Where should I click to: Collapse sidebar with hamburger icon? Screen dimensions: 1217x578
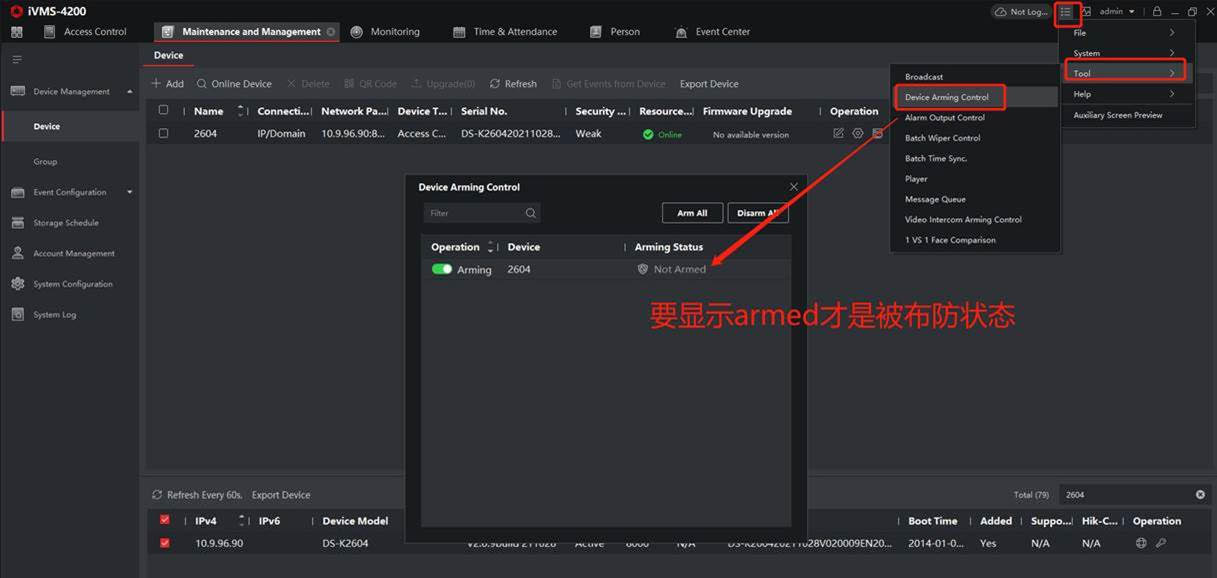pos(17,60)
